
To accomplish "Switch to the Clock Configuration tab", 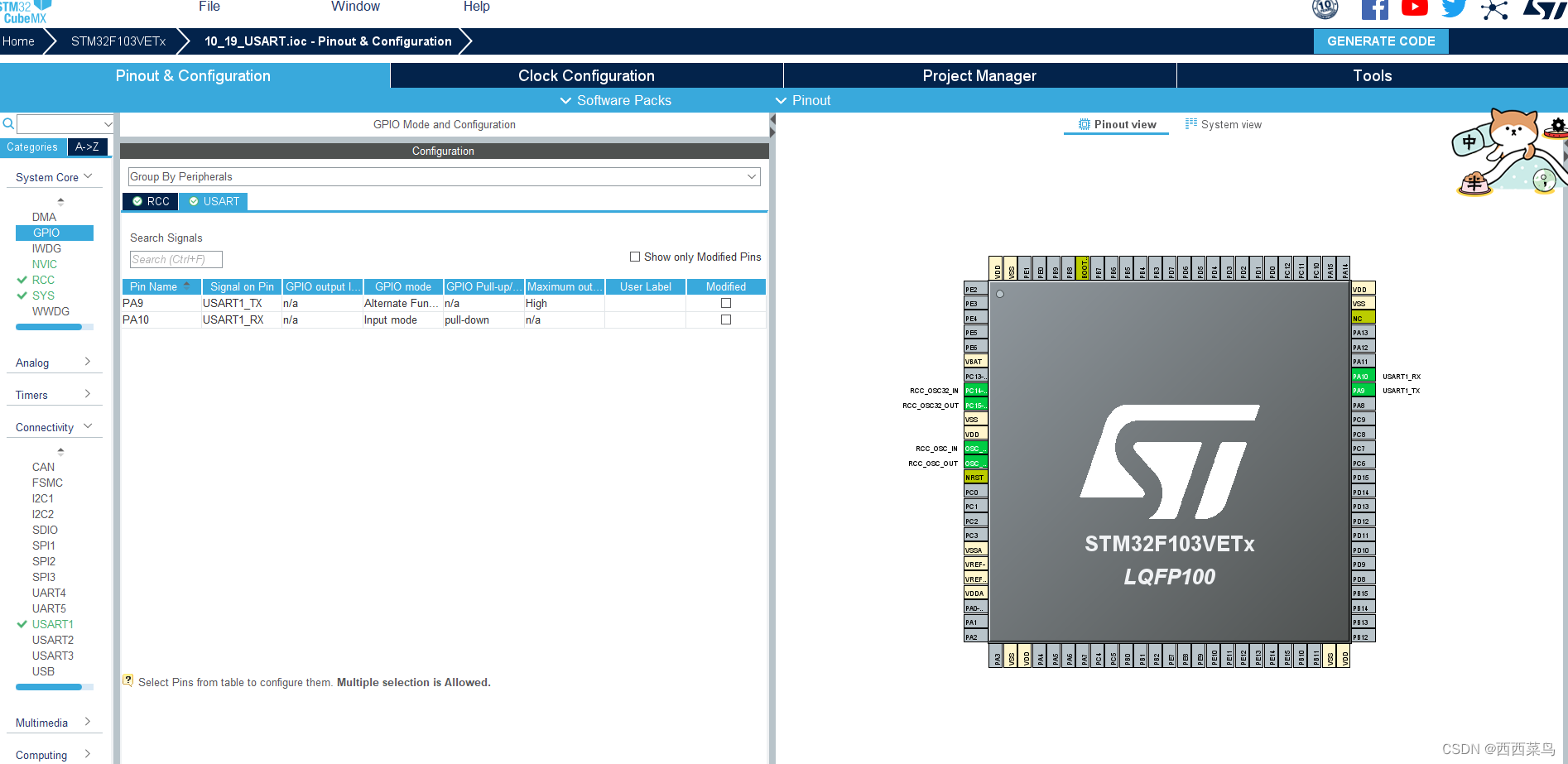I will coord(586,75).
